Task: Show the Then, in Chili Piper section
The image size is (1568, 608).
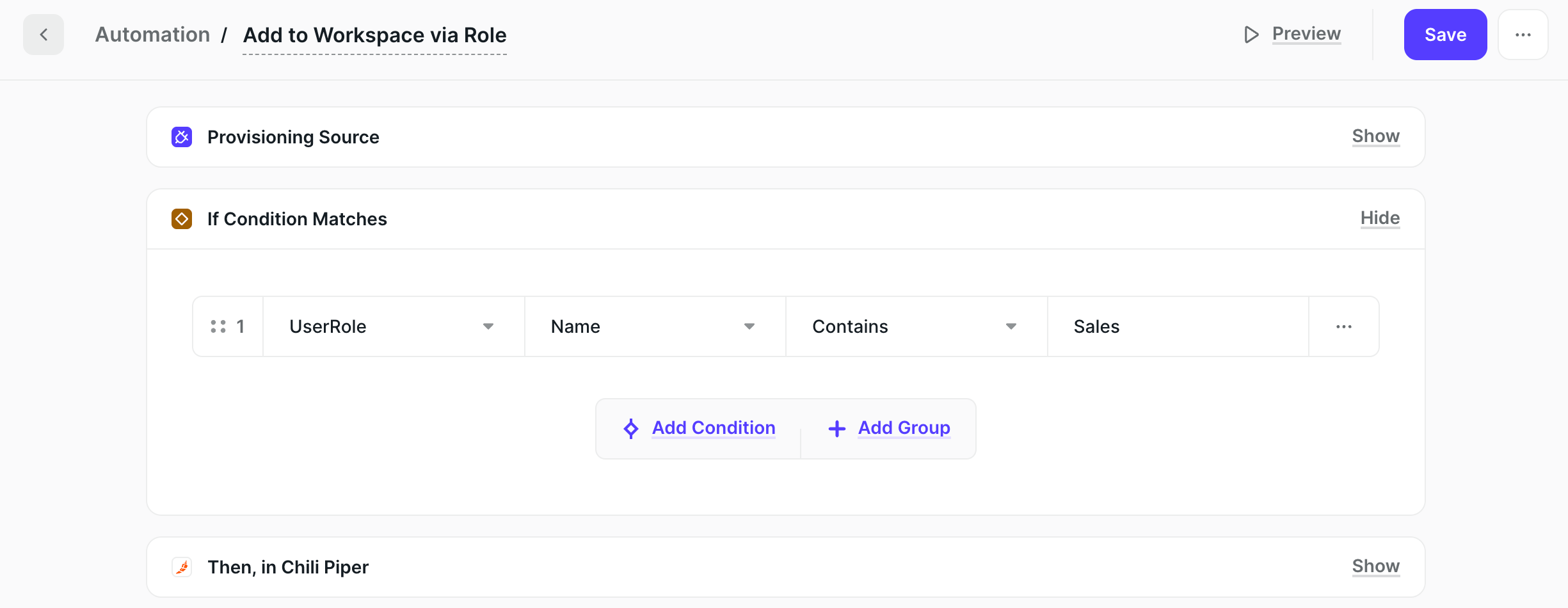Action: [x=1375, y=566]
